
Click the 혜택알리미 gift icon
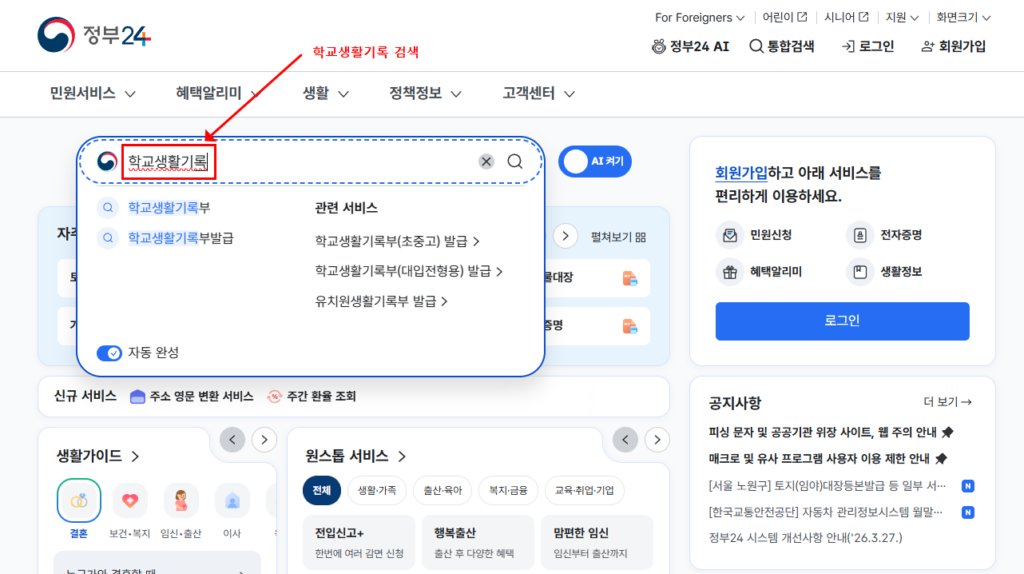click(729, 272)
